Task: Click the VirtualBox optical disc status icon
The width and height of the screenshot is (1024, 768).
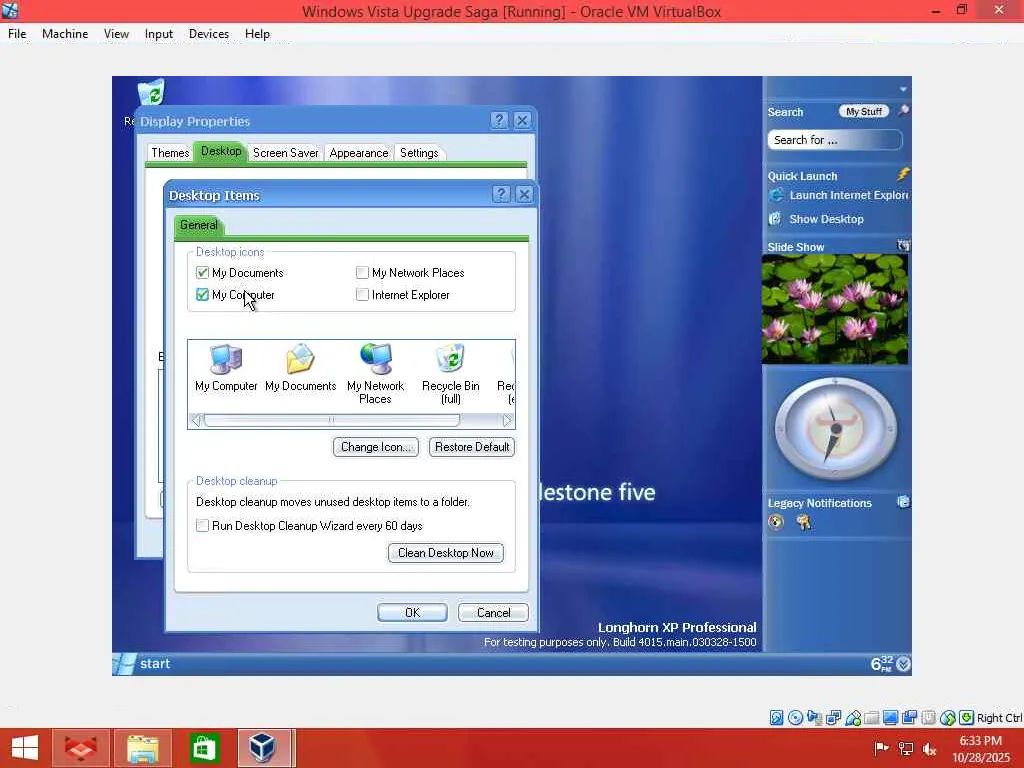Action: 795,718
